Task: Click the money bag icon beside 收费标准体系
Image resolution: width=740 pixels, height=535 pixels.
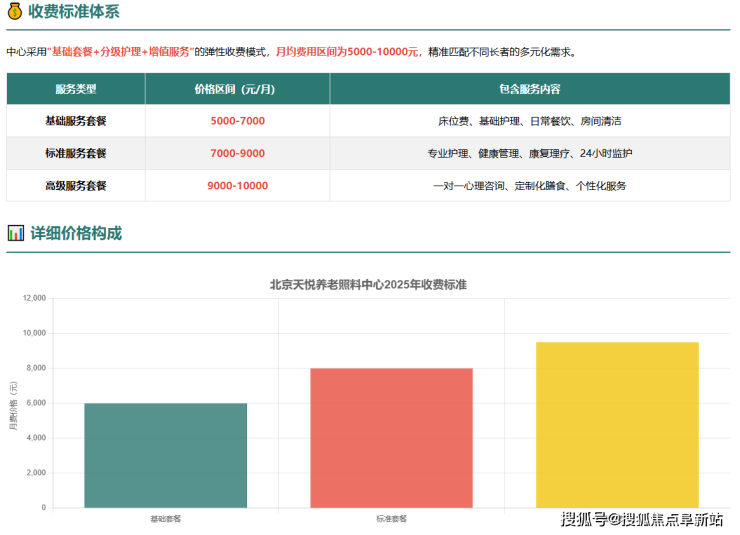Action: tap(15, 11)
